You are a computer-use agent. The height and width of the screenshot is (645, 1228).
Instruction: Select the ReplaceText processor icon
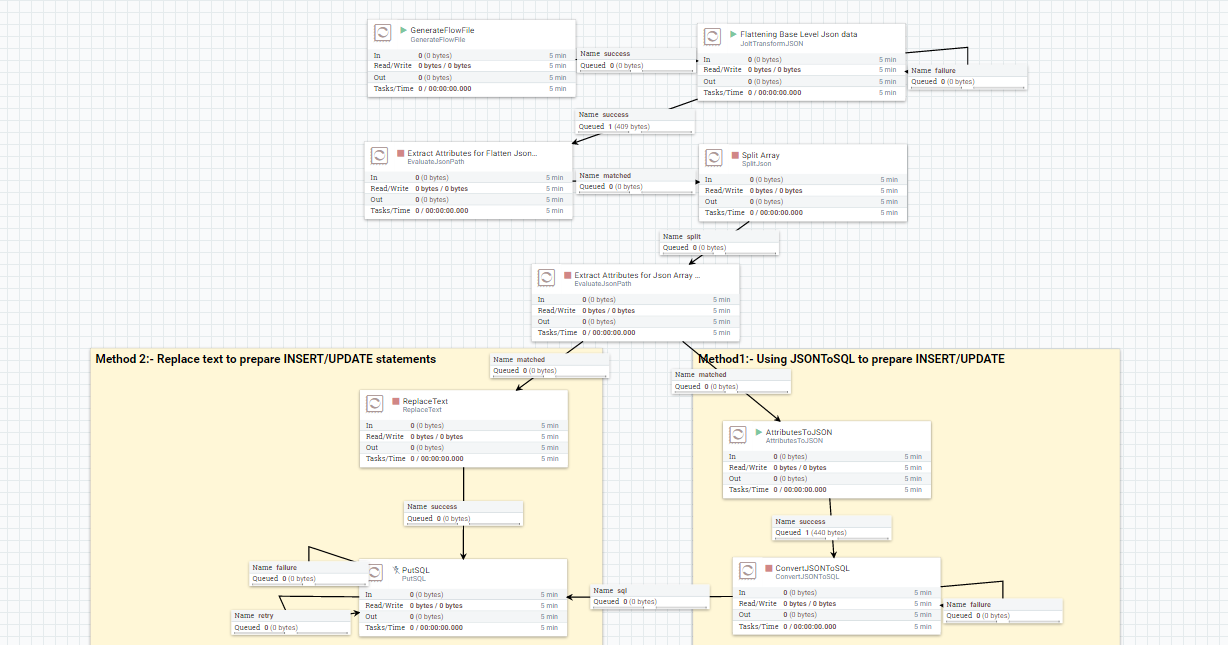pos(374,404)
